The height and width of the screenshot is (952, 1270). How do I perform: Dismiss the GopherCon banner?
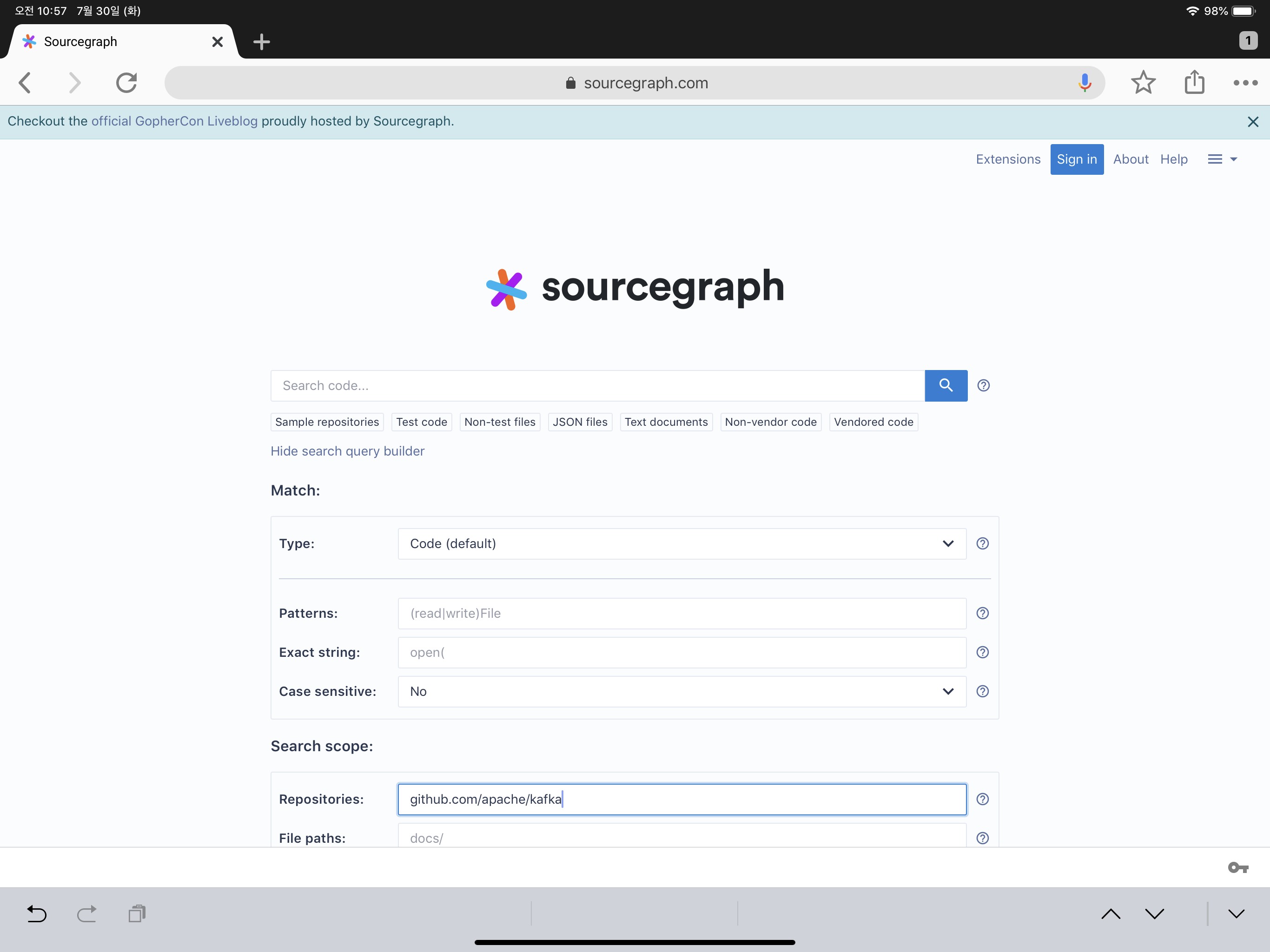coord(1253,122)
